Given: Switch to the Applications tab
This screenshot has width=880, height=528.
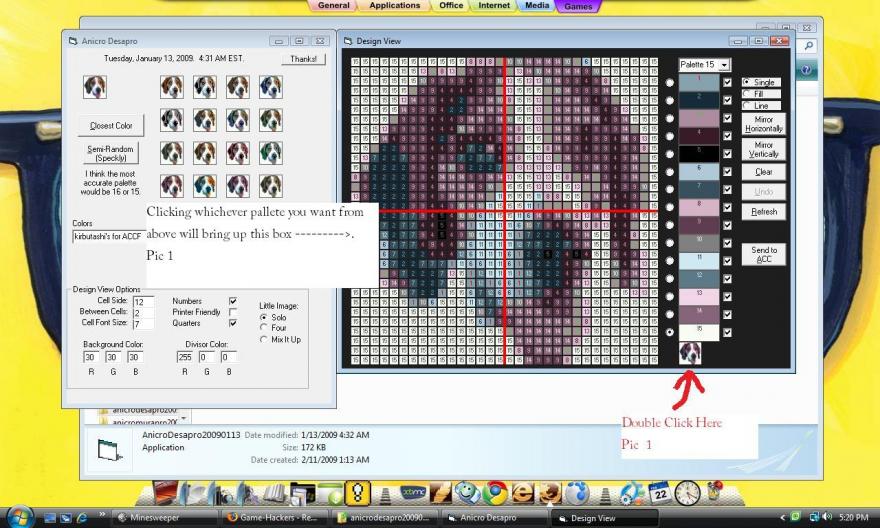Looking at the screenshot, I should pos(395,6).
